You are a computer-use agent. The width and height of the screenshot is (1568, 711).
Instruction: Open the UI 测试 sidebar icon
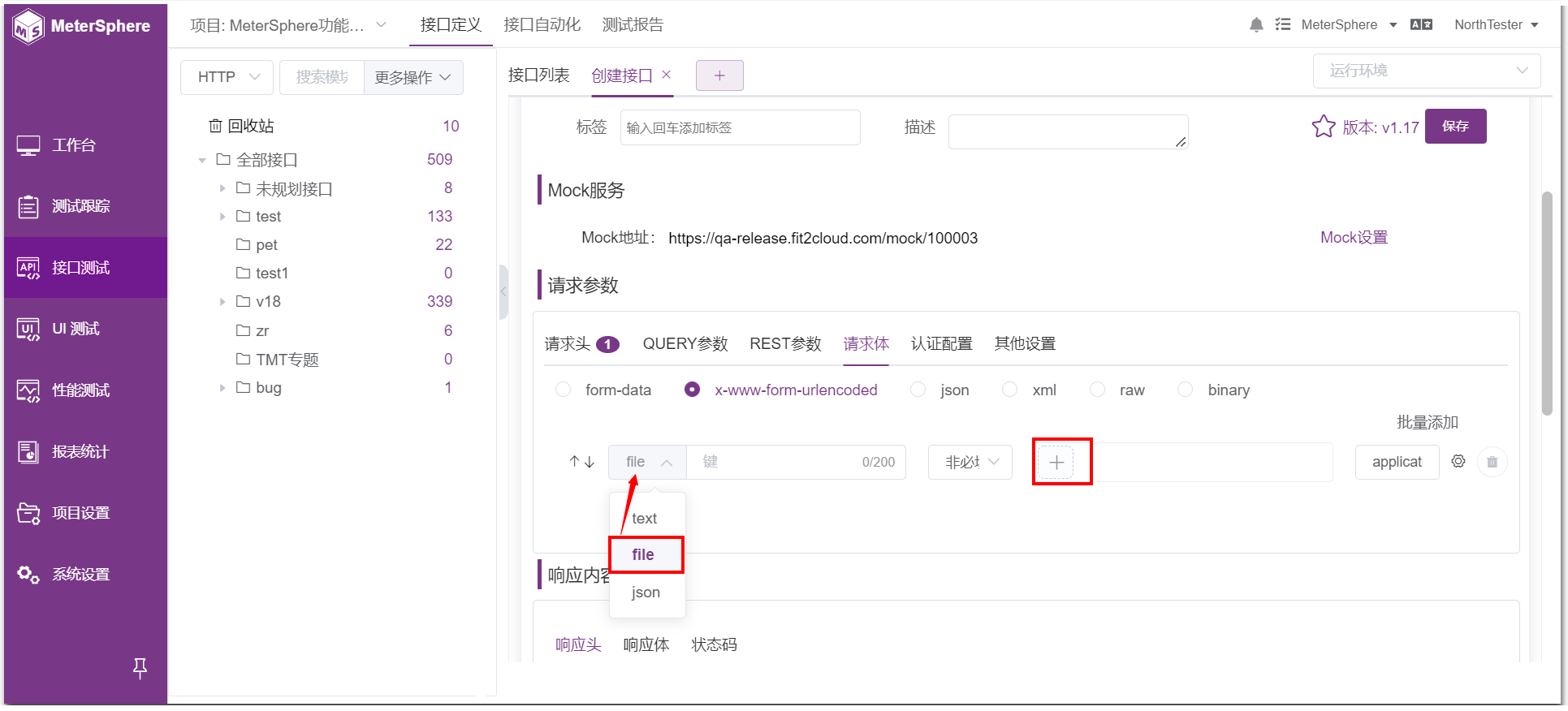[28, 329]
